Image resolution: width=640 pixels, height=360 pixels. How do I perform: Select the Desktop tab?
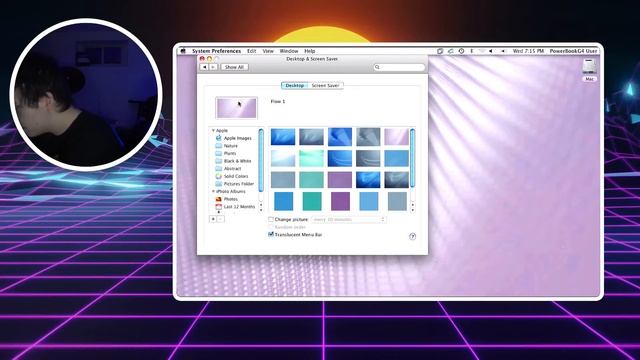295,86
